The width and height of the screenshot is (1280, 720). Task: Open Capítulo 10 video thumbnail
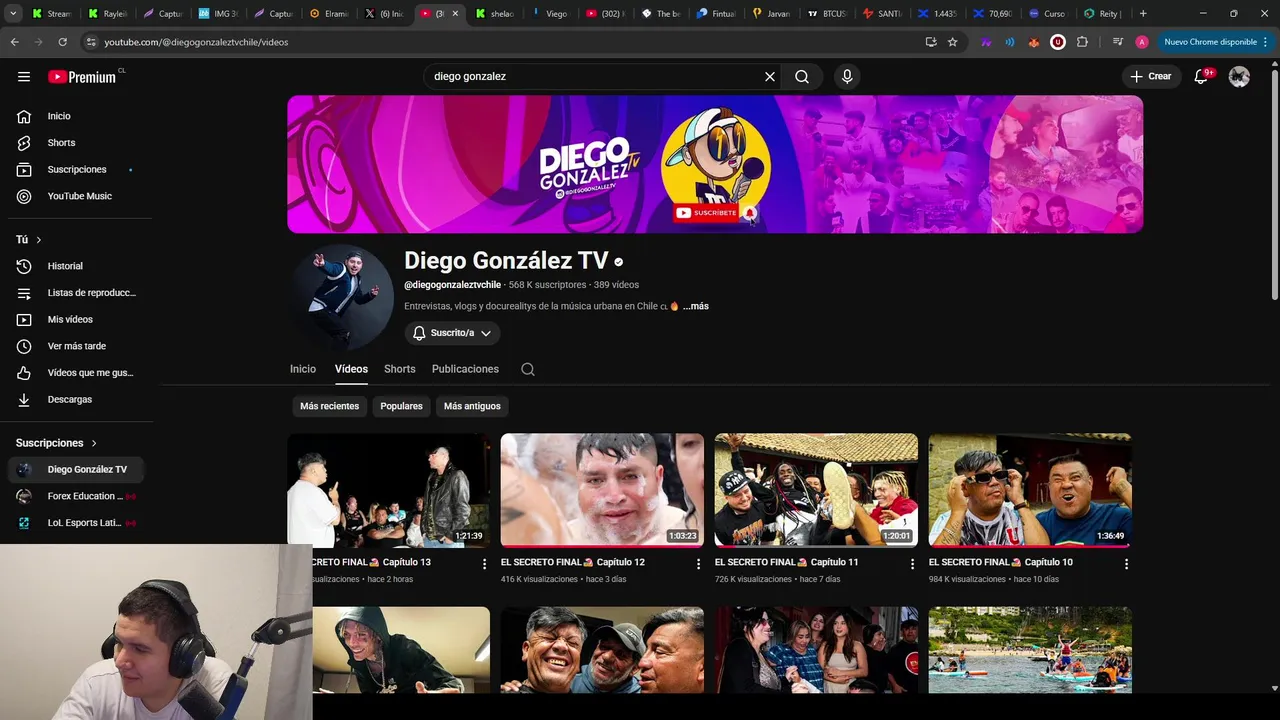pyautogui.click(x=1030, y=490)
